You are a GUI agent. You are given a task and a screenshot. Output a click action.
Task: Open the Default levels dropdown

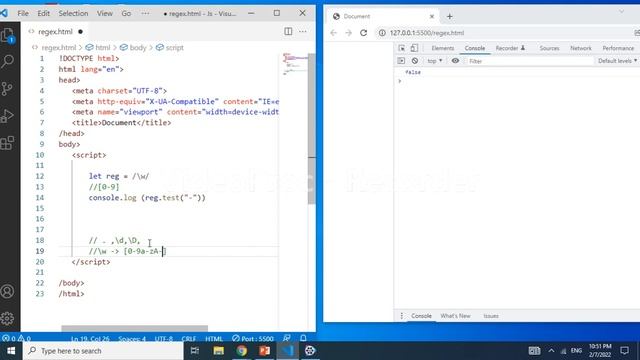(x=617, y=61)
